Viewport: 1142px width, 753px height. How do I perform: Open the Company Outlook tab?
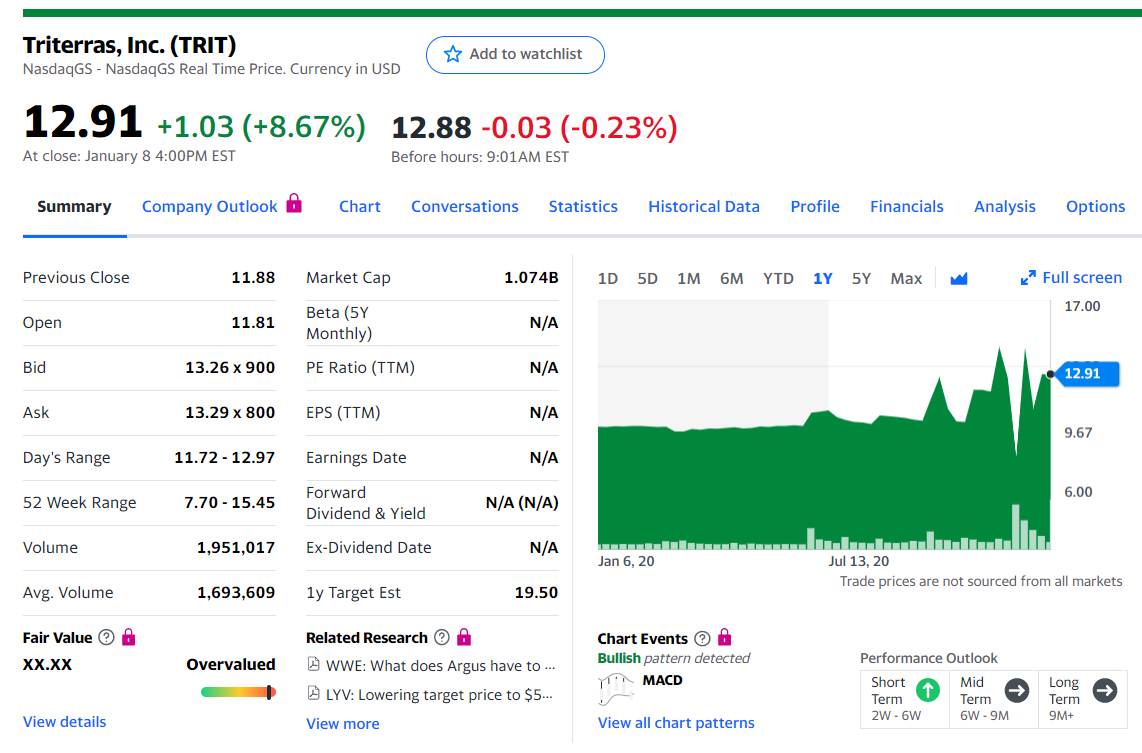tap(210, 207)
